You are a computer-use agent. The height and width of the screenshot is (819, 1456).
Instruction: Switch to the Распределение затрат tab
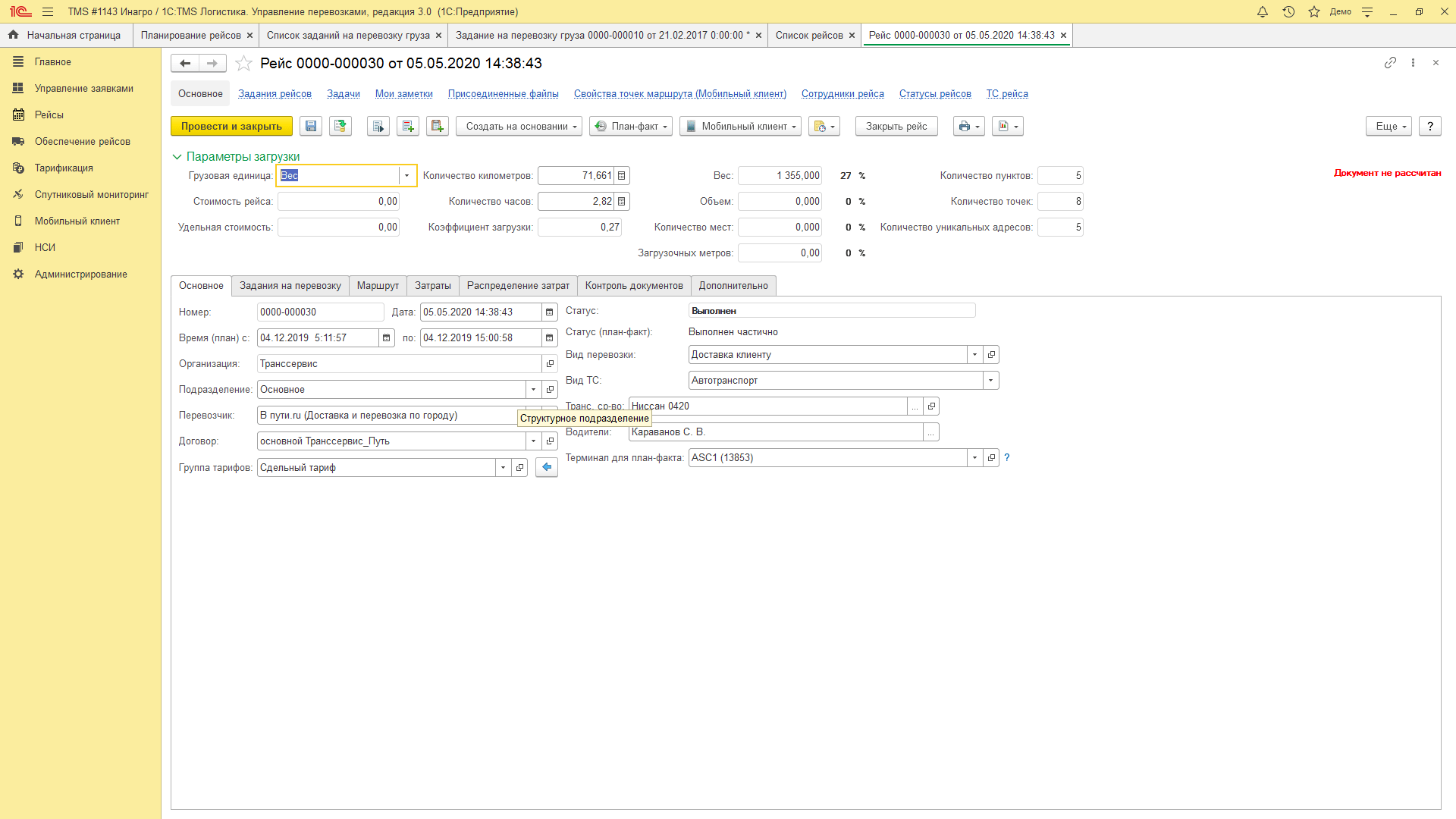point(518,286)
